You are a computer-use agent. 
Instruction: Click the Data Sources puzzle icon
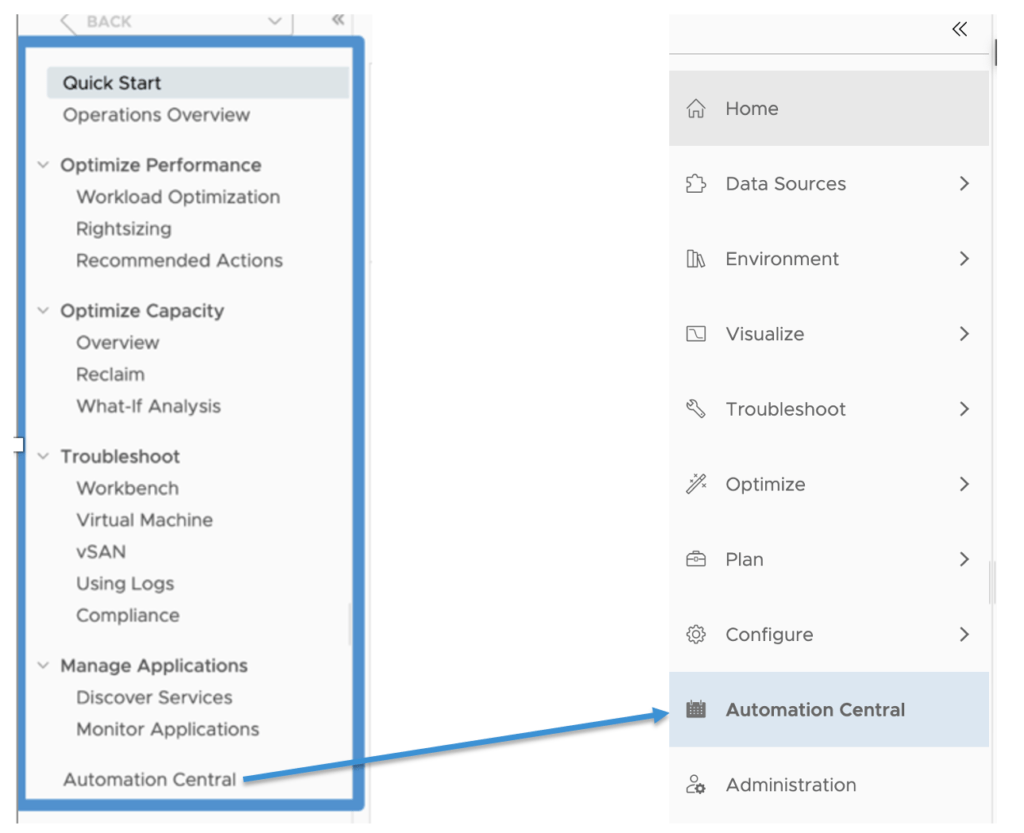(696, 184)
